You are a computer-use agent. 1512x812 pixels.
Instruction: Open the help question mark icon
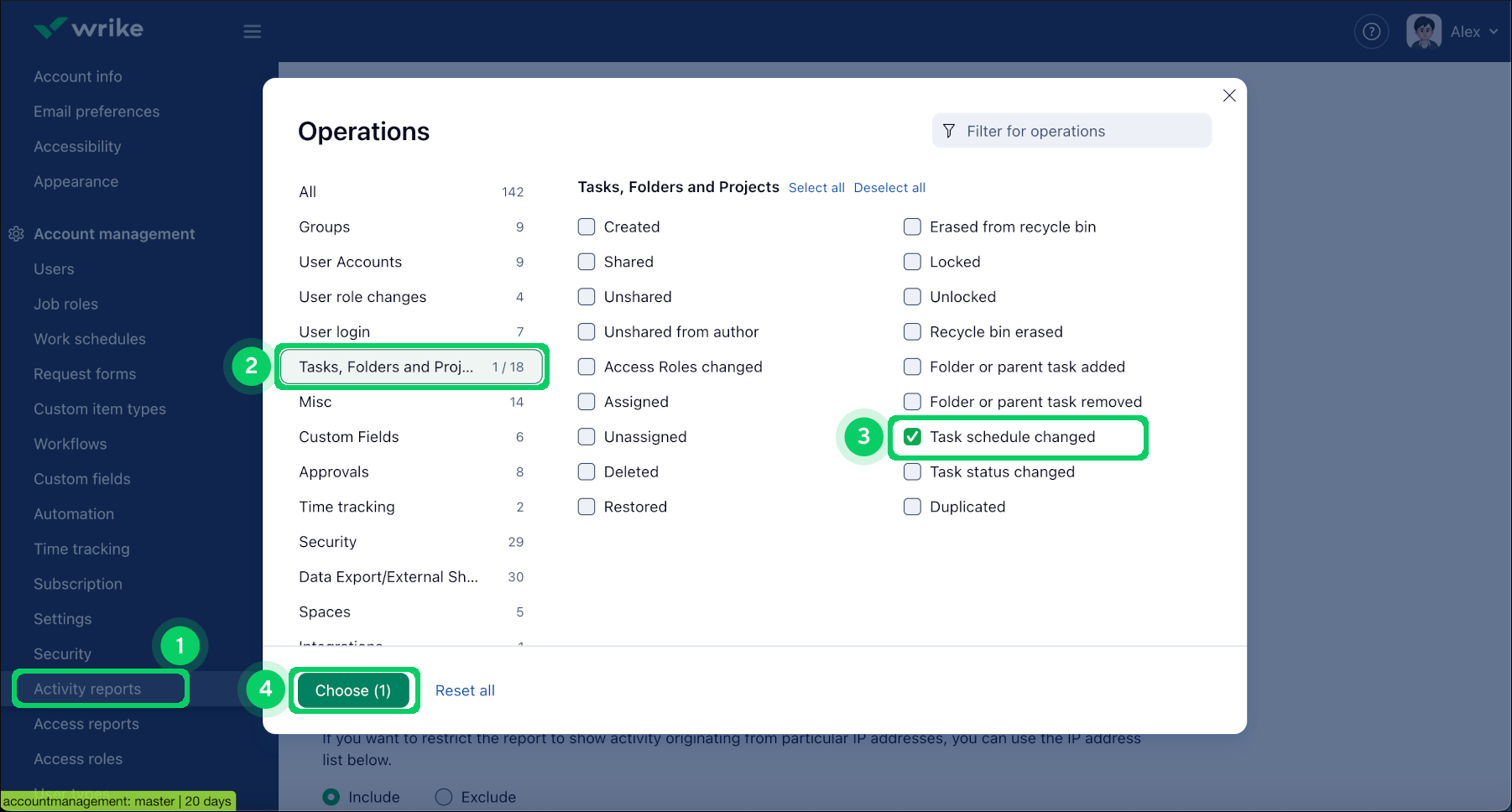coord(1371,32)
